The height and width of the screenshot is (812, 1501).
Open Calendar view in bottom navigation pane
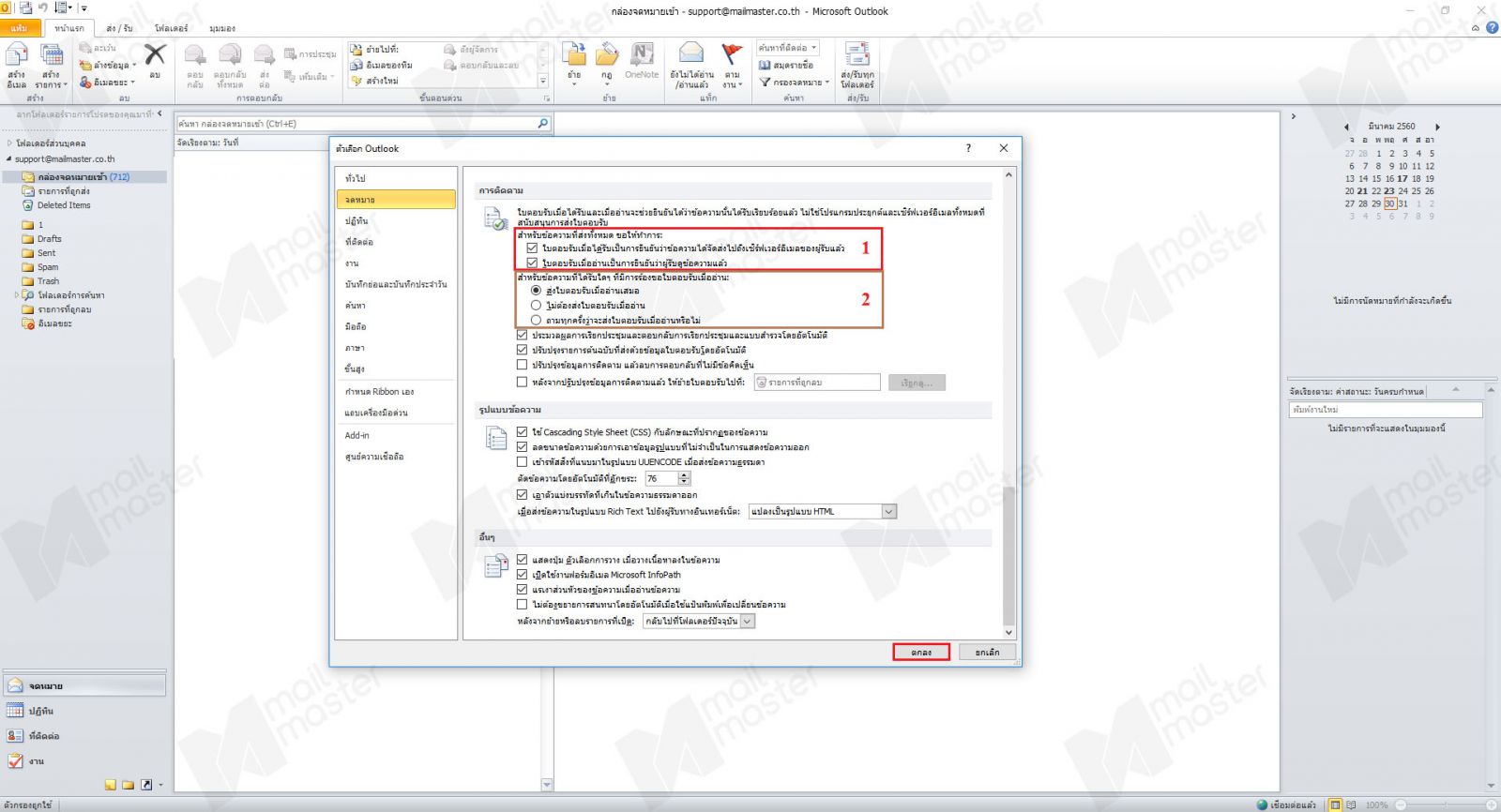click(x=84, y=711)
